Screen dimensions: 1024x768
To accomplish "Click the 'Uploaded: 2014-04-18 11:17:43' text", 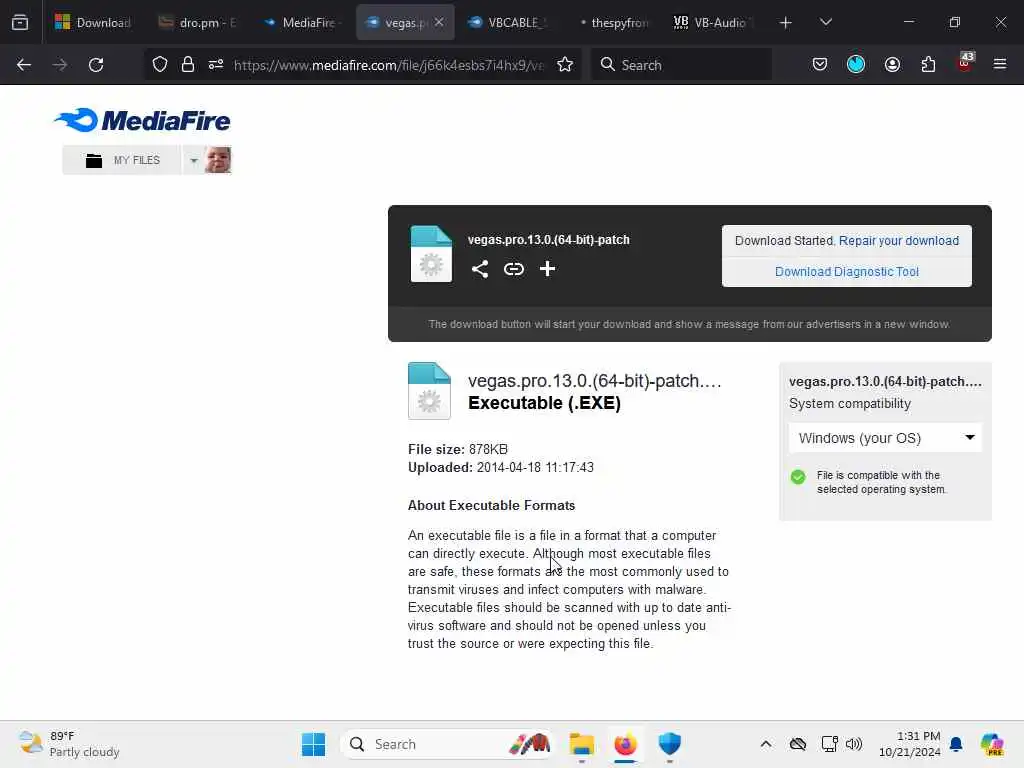I will click(500, 468).
